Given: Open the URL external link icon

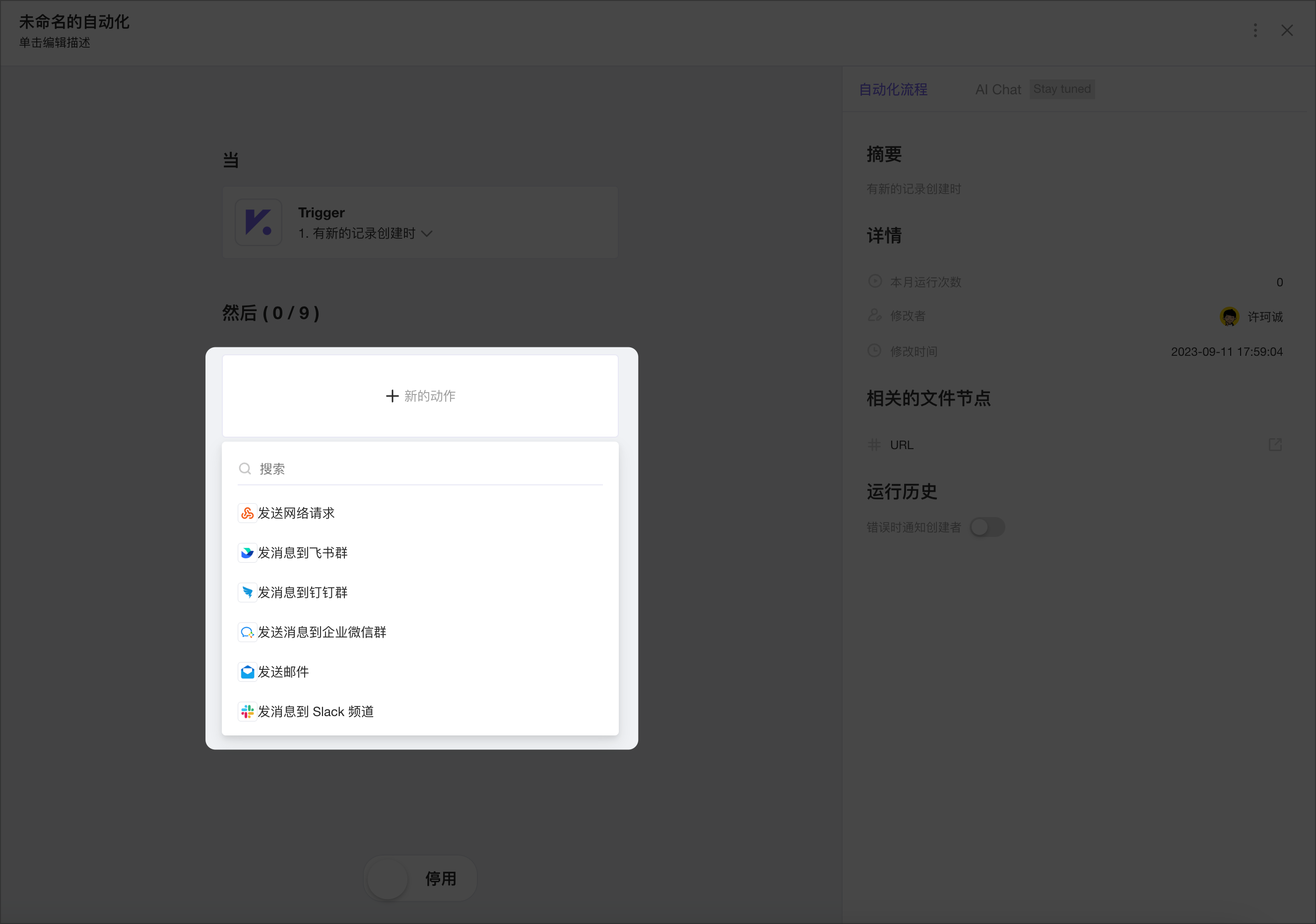Looking at the screenshot, I should click(x=1275, y=444).
